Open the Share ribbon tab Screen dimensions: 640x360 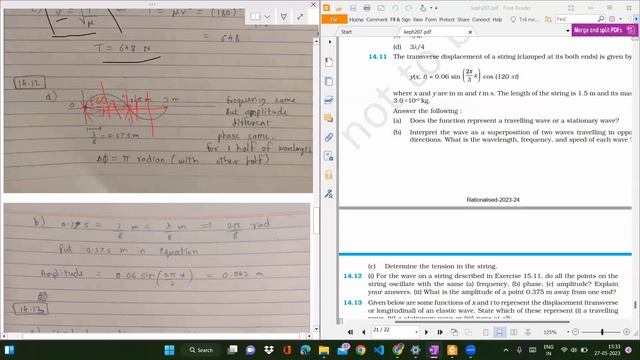463,19
